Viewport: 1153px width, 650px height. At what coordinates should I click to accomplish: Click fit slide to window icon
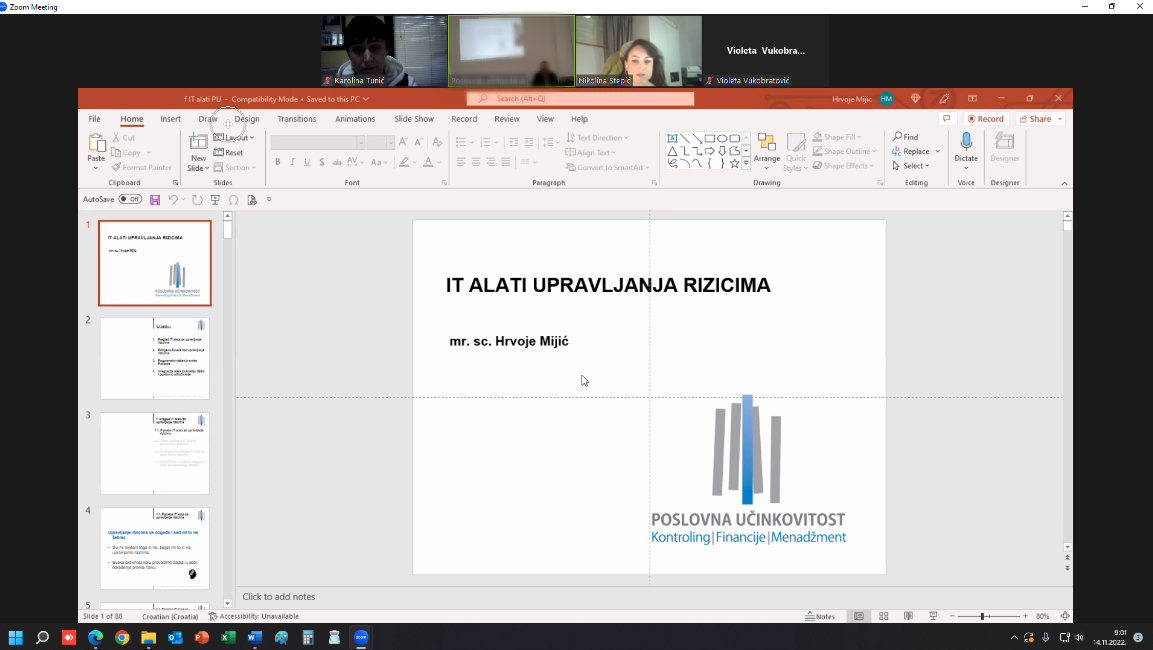[1065, 616]
